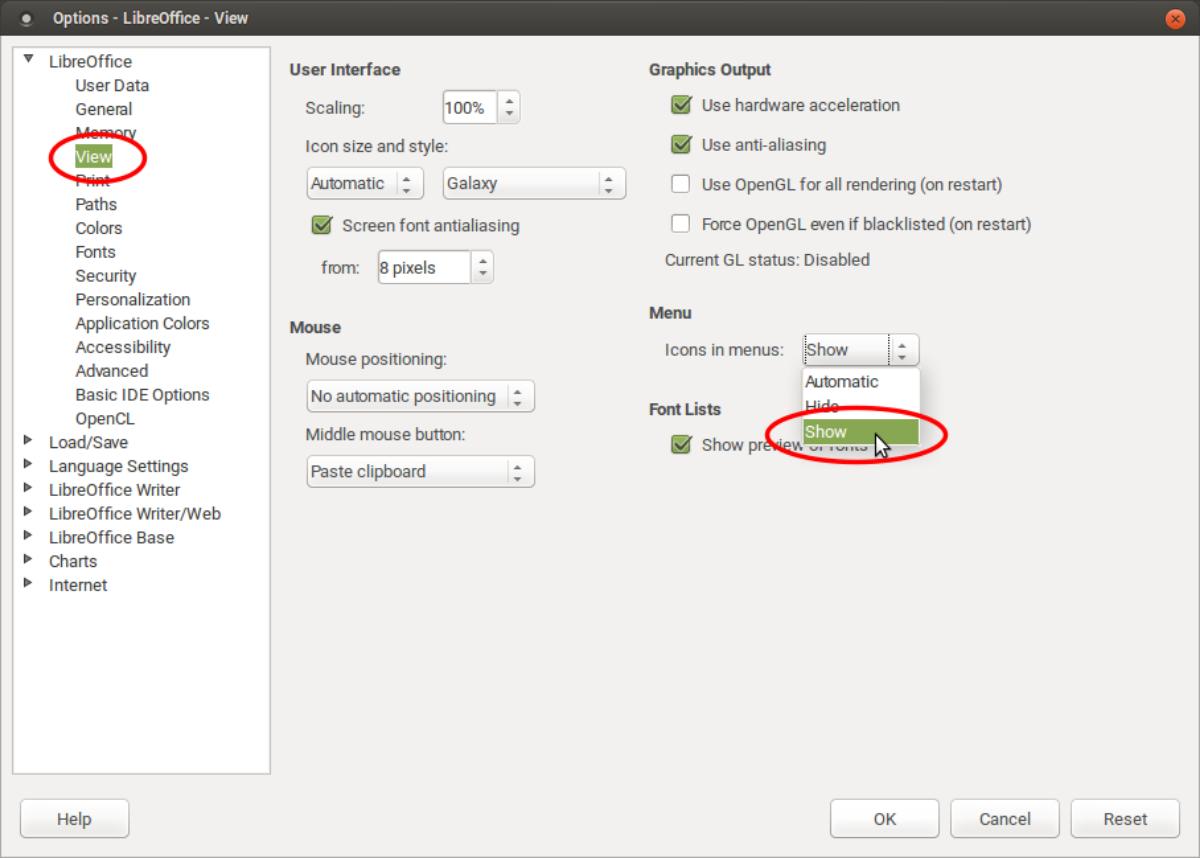Open the Galaxy icon style dropdown
Viewport: 1200px width, 858px height.
(533, 183)
